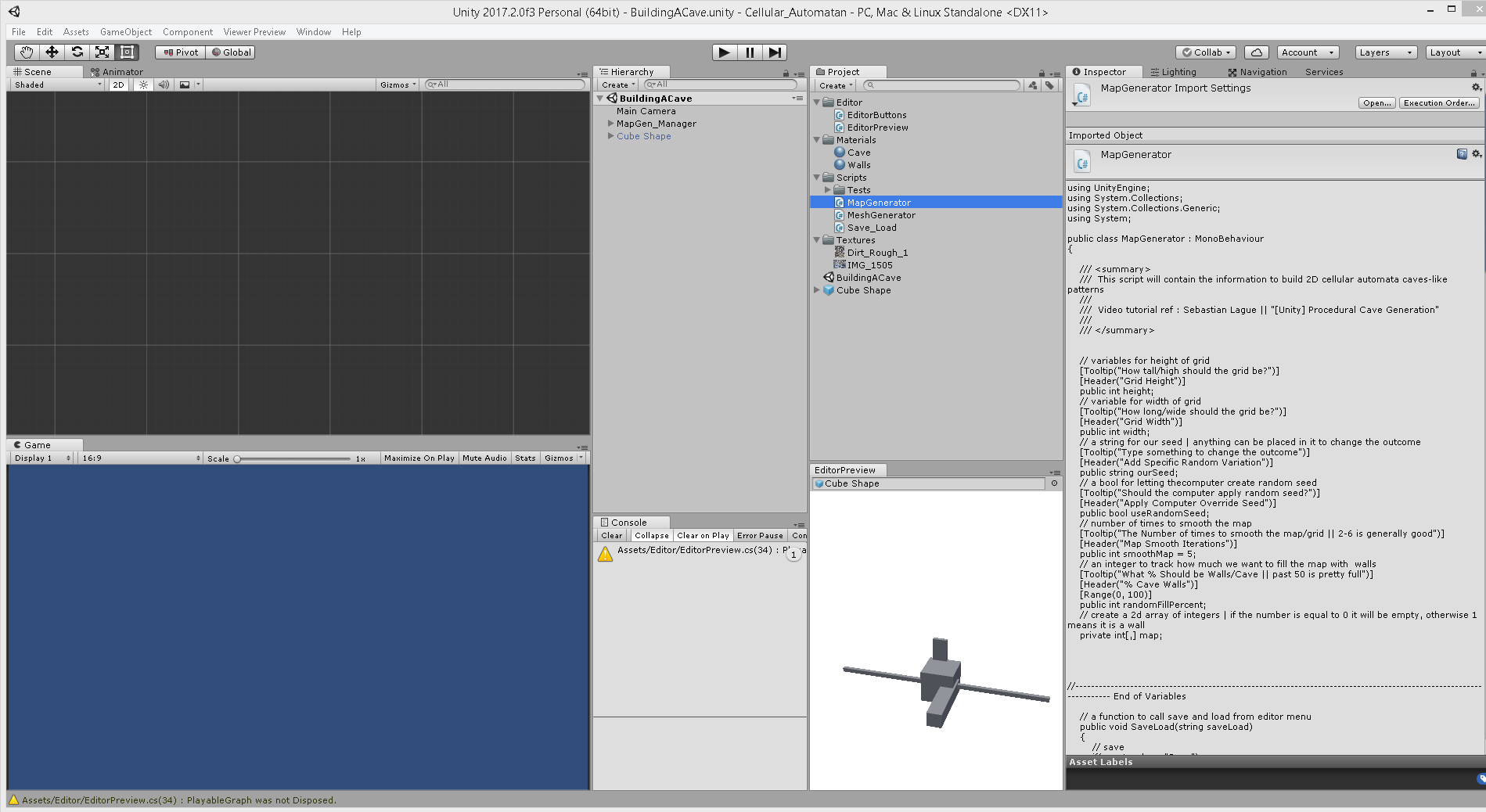This screenshot has height=812, width=1486.
Task: Search by label in Project panel
Action: click(x=1049, y=85)
